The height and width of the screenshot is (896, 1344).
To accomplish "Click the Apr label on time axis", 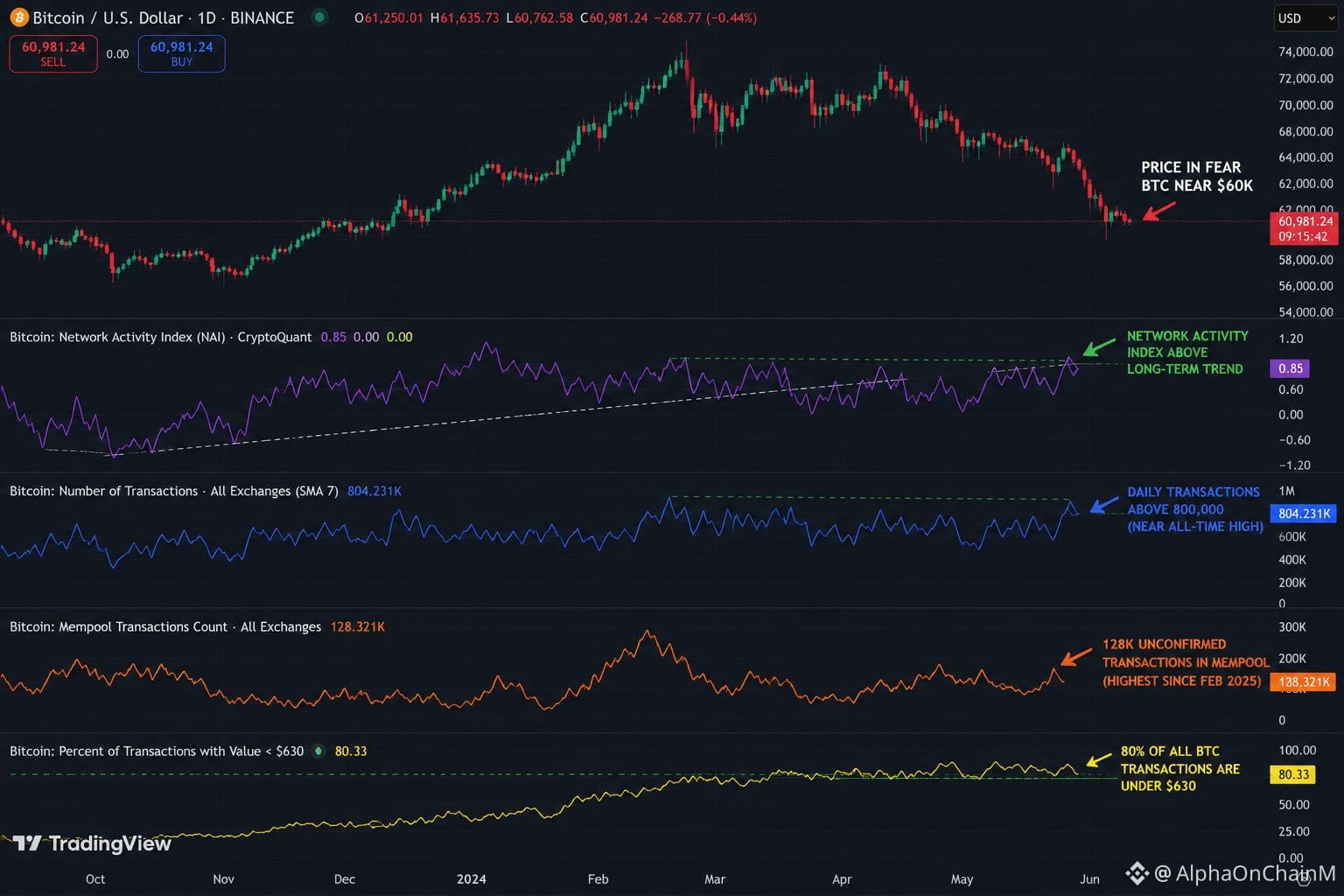I will (842, 878).
